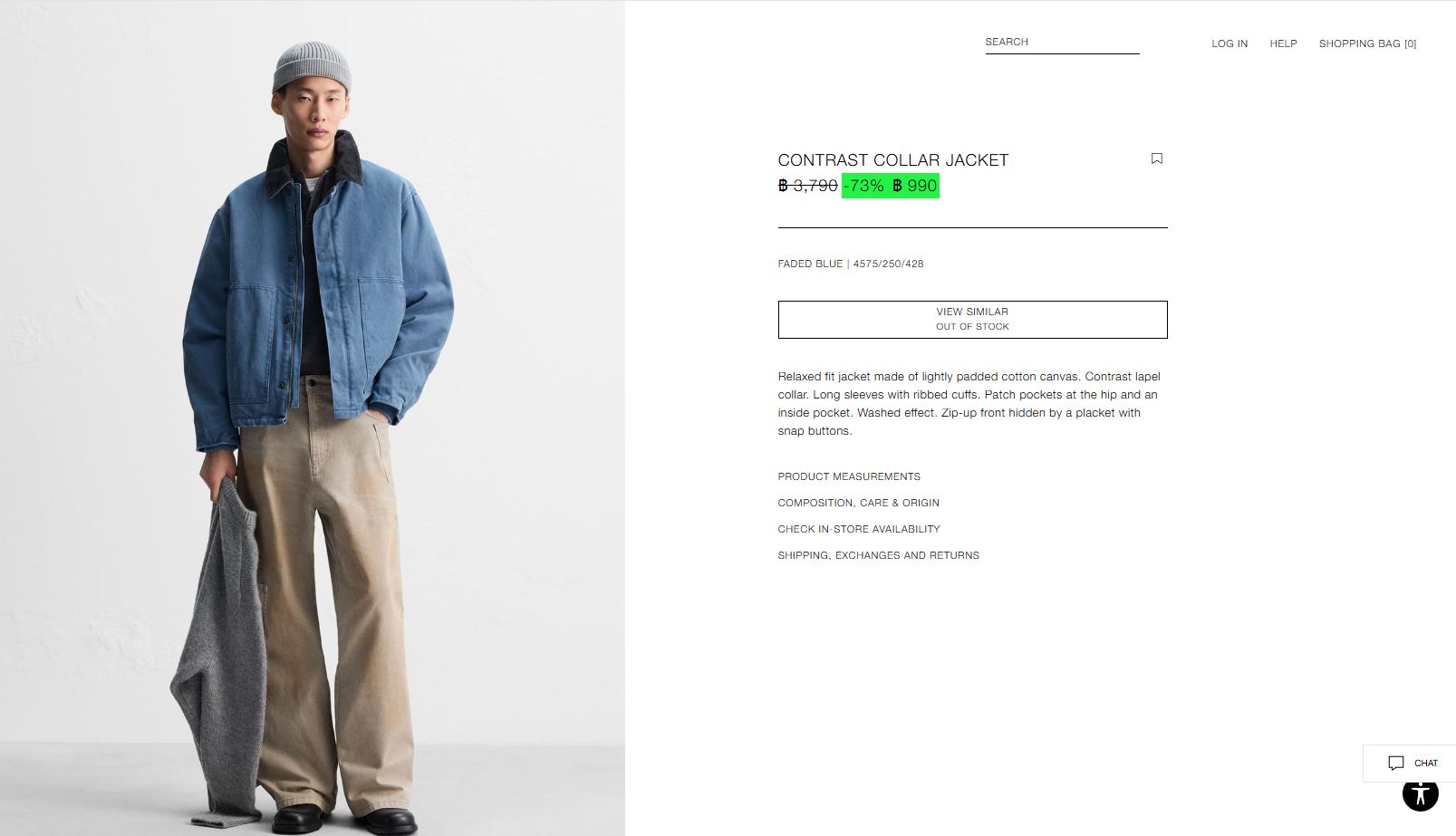Open SHIPPING, EXCHANGES AND RETURNS
This screenshot has width=1456, height=836.
coord(878,555)
